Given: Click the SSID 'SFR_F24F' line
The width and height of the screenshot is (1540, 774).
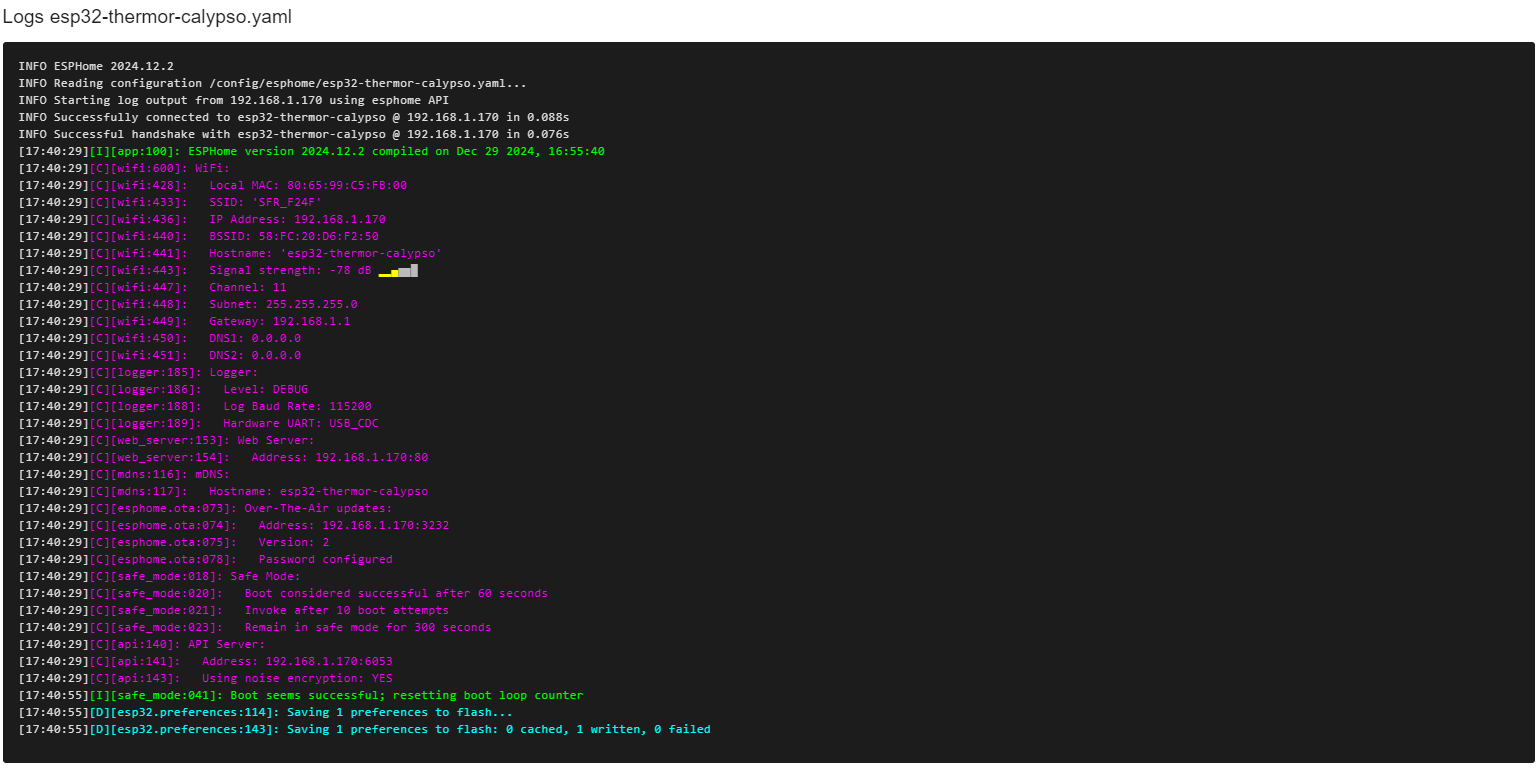Looking at the screenshot, I should pos(170,202).
